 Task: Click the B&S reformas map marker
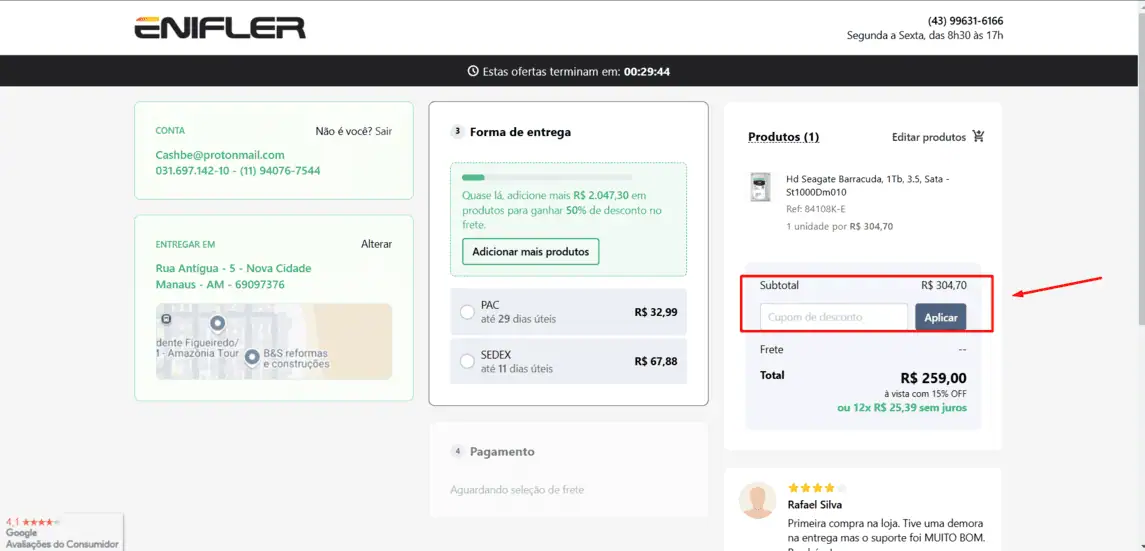(x=252, y=357)
